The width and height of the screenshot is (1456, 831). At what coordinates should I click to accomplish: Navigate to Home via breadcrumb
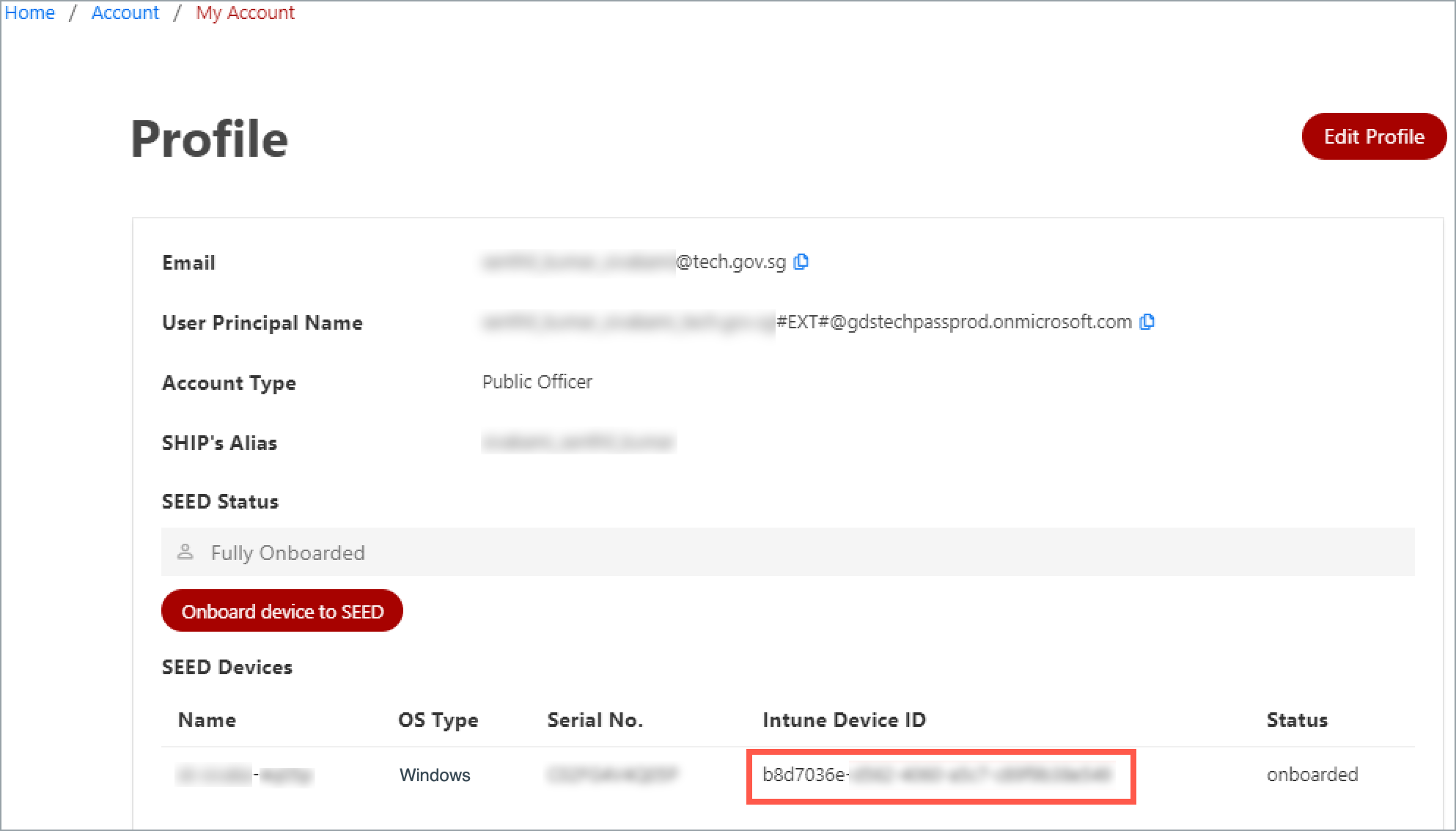point(29,12)
